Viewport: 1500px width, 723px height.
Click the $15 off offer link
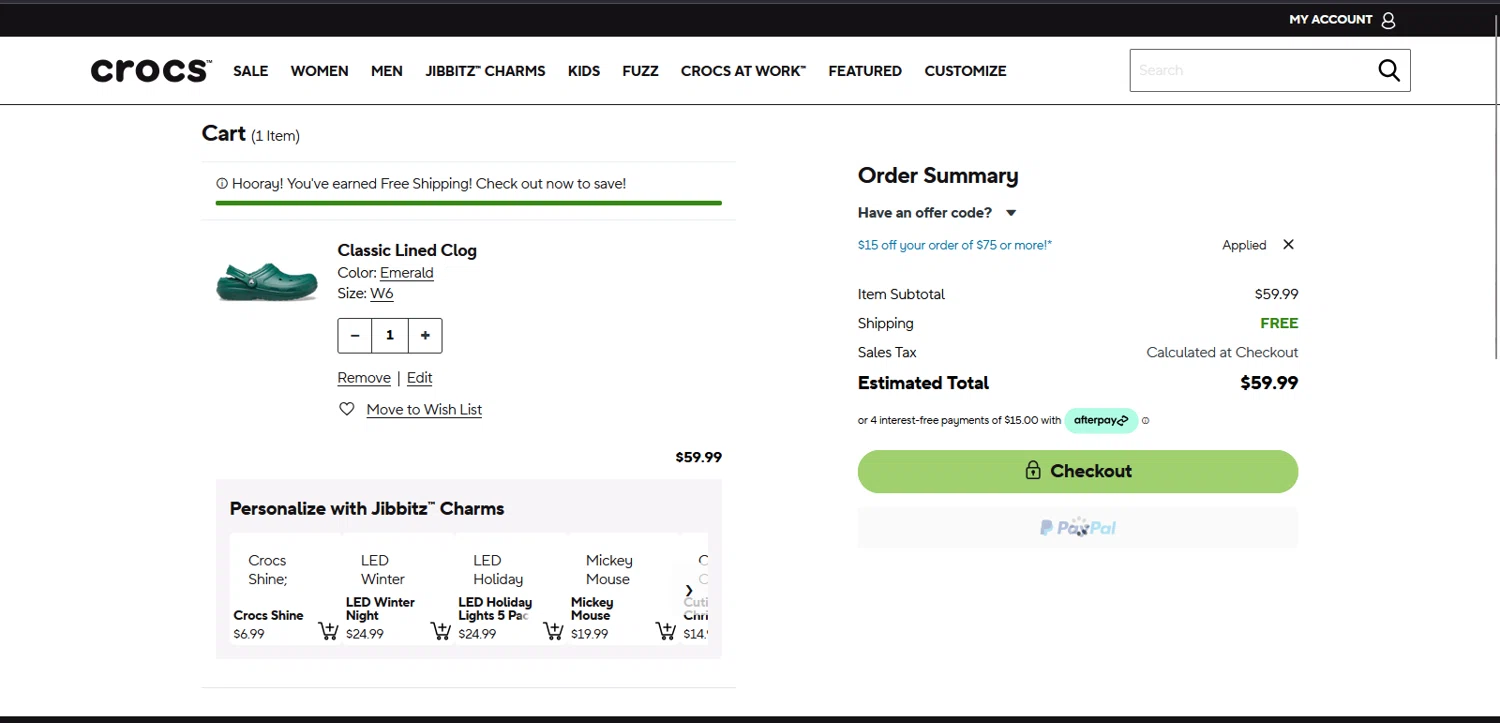tap(955, 245)
